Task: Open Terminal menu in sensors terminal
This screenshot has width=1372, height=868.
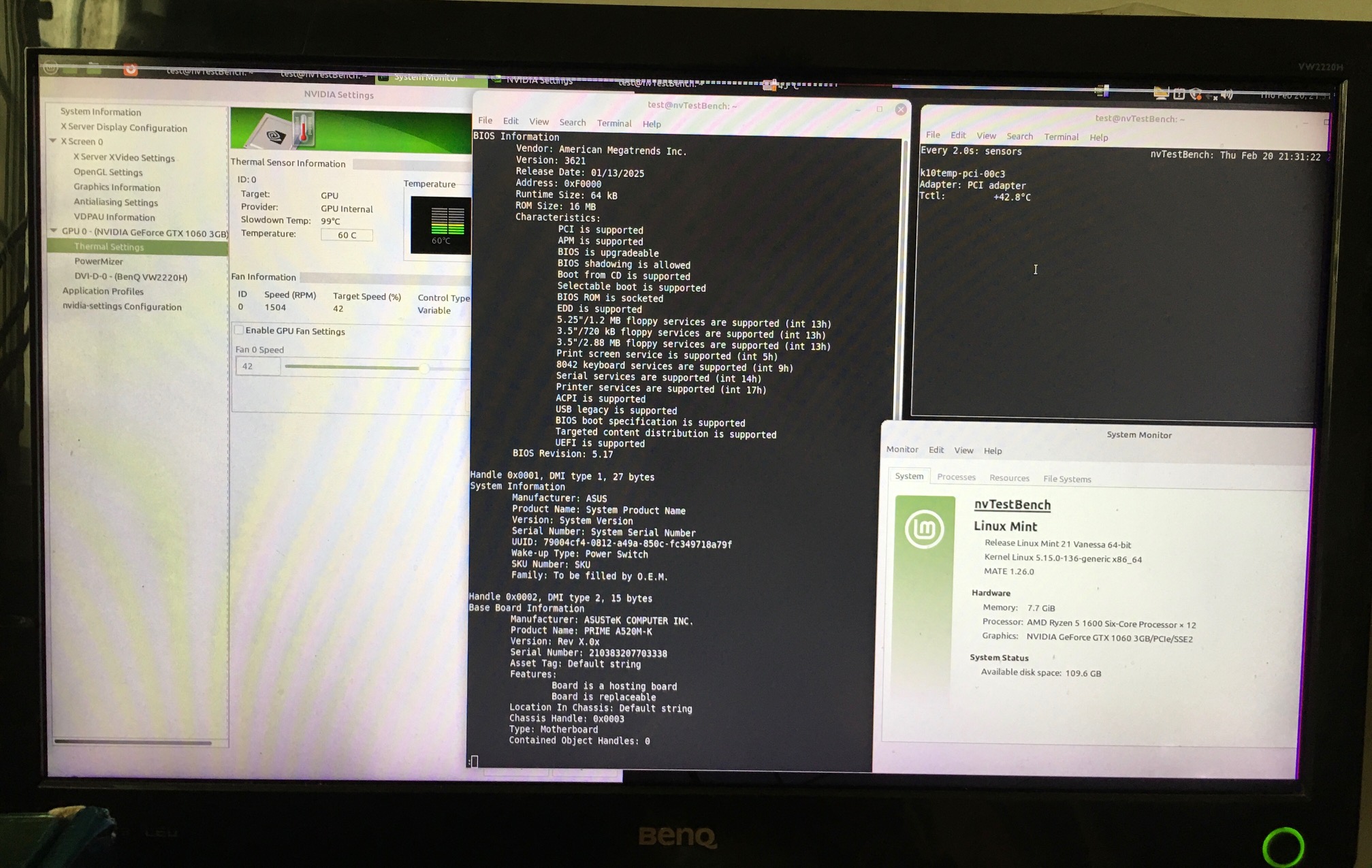Action: click(x=1061, y=137)
